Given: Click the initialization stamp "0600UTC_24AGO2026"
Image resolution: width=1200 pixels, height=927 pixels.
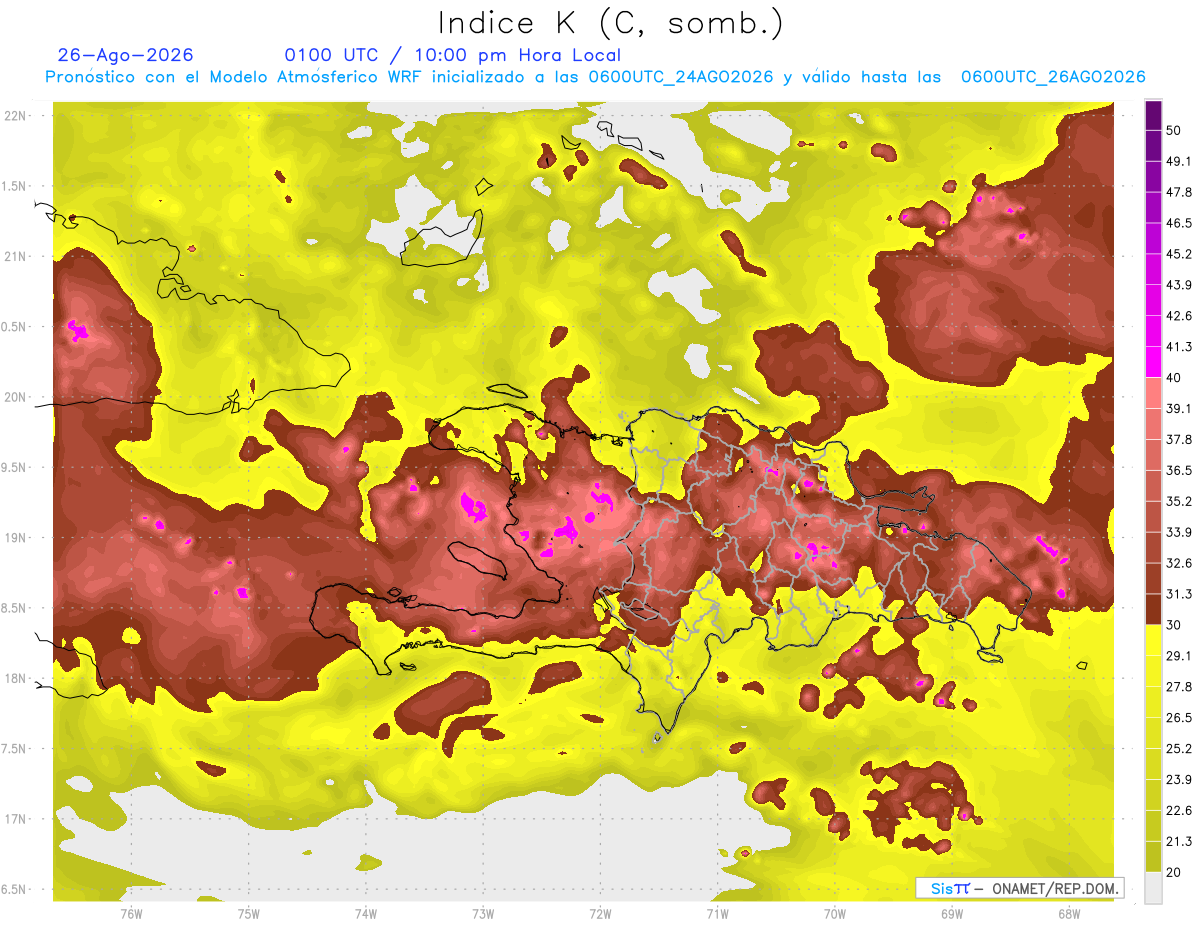Looking at the screenshot, I should [x=681, y=77].
